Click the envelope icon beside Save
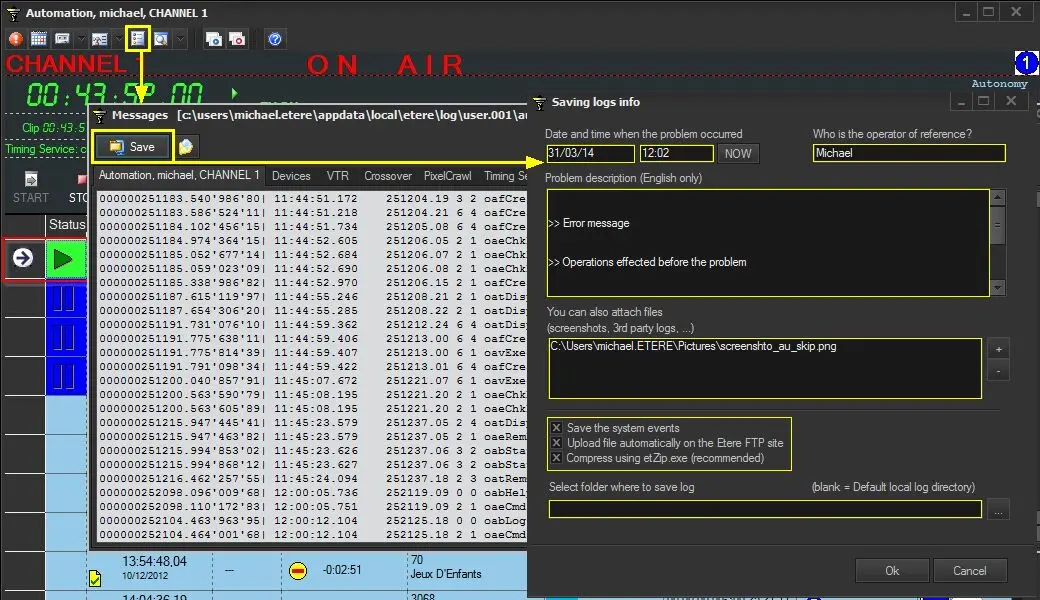Viewport: 1040px width, 600px height. pyautogui.click(x=186, y=147)
